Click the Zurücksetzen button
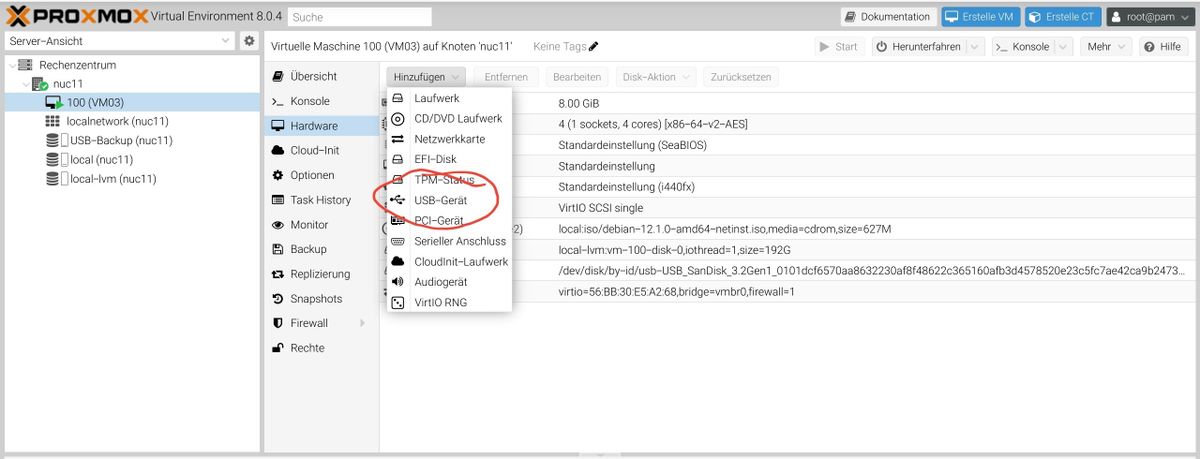 (740, 76)
